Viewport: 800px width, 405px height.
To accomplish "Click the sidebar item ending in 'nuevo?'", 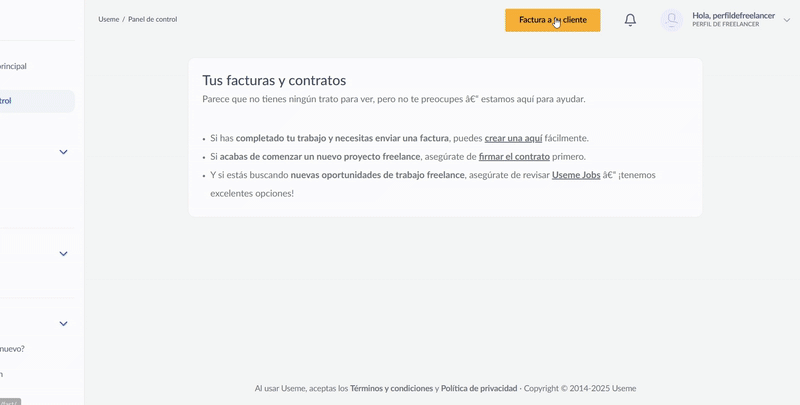I will pyautogui.click(x=12, y=349).
